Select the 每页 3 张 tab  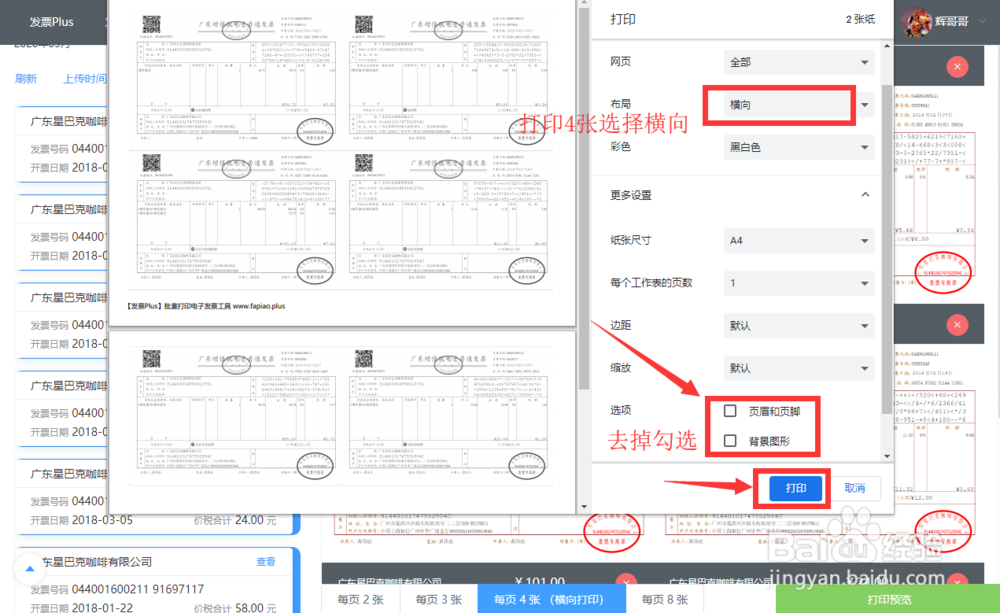(x=438, y=599)
